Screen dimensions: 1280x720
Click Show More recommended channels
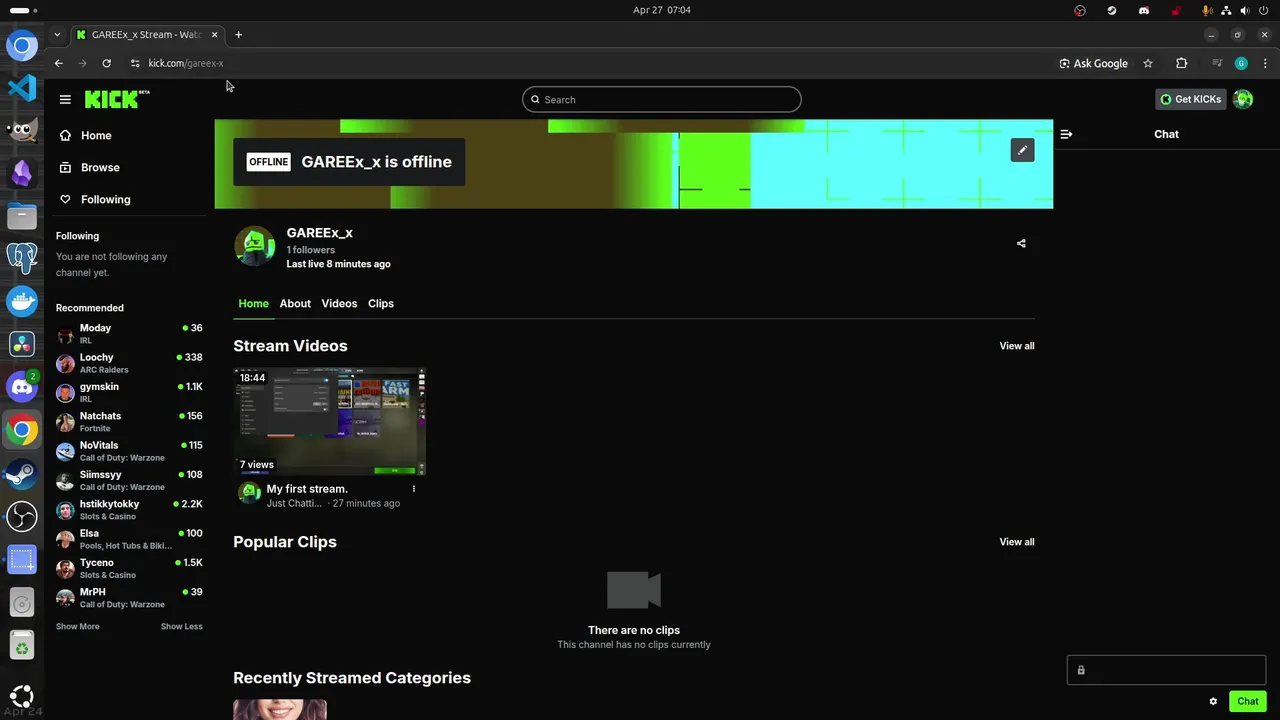click(77, 627)
